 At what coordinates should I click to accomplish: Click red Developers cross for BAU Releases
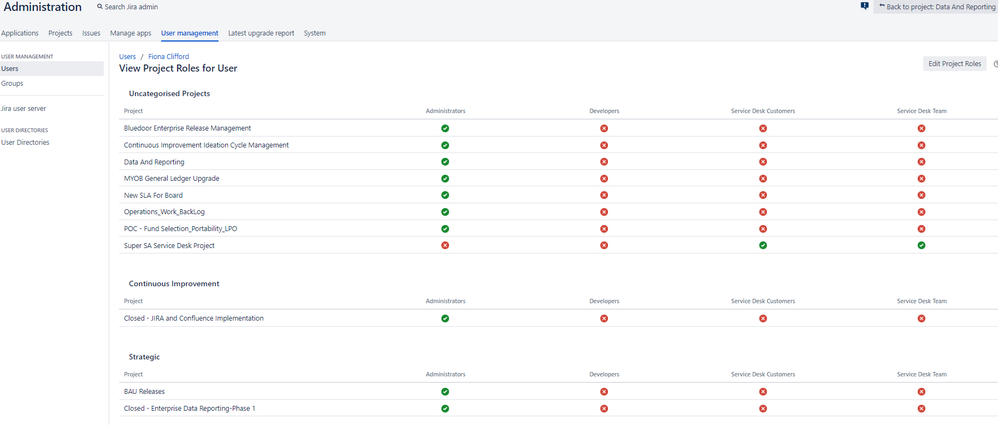pyautogui.click(x=604, y=391)
